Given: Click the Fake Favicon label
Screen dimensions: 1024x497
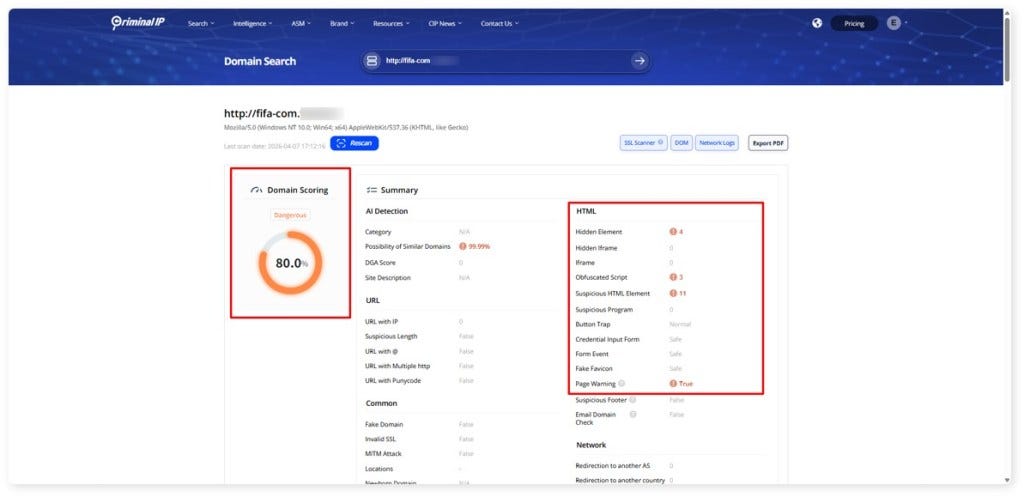Looking at the screenshot, I should [x=594, y=369].
